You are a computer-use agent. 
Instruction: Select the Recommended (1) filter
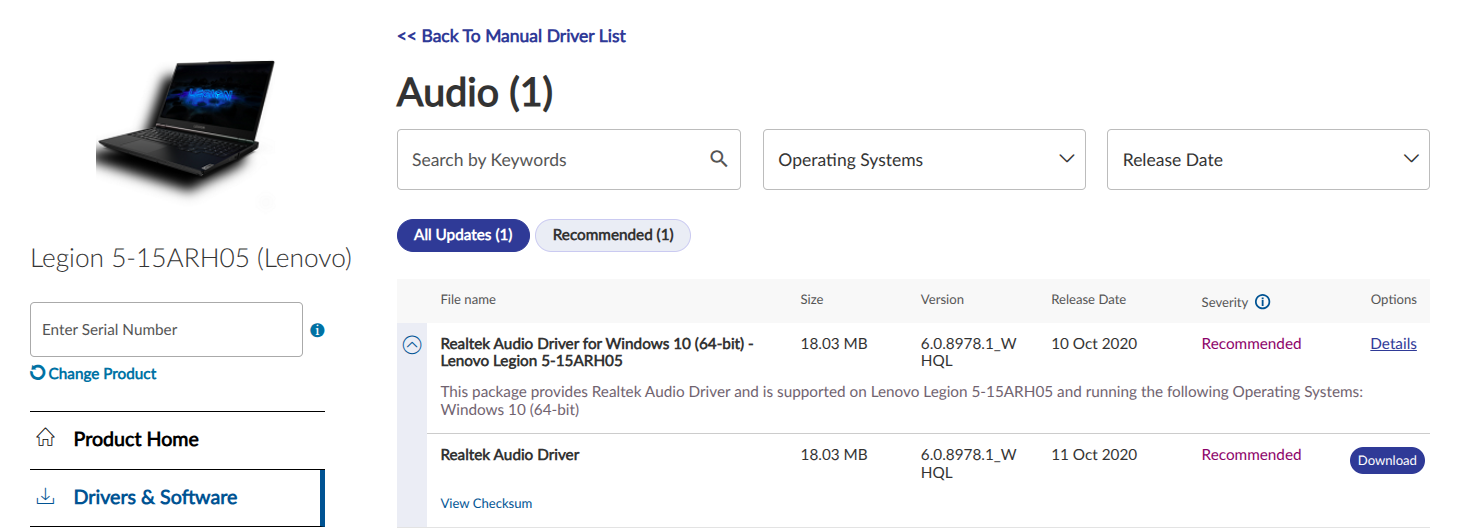click(x=613, y=235)
